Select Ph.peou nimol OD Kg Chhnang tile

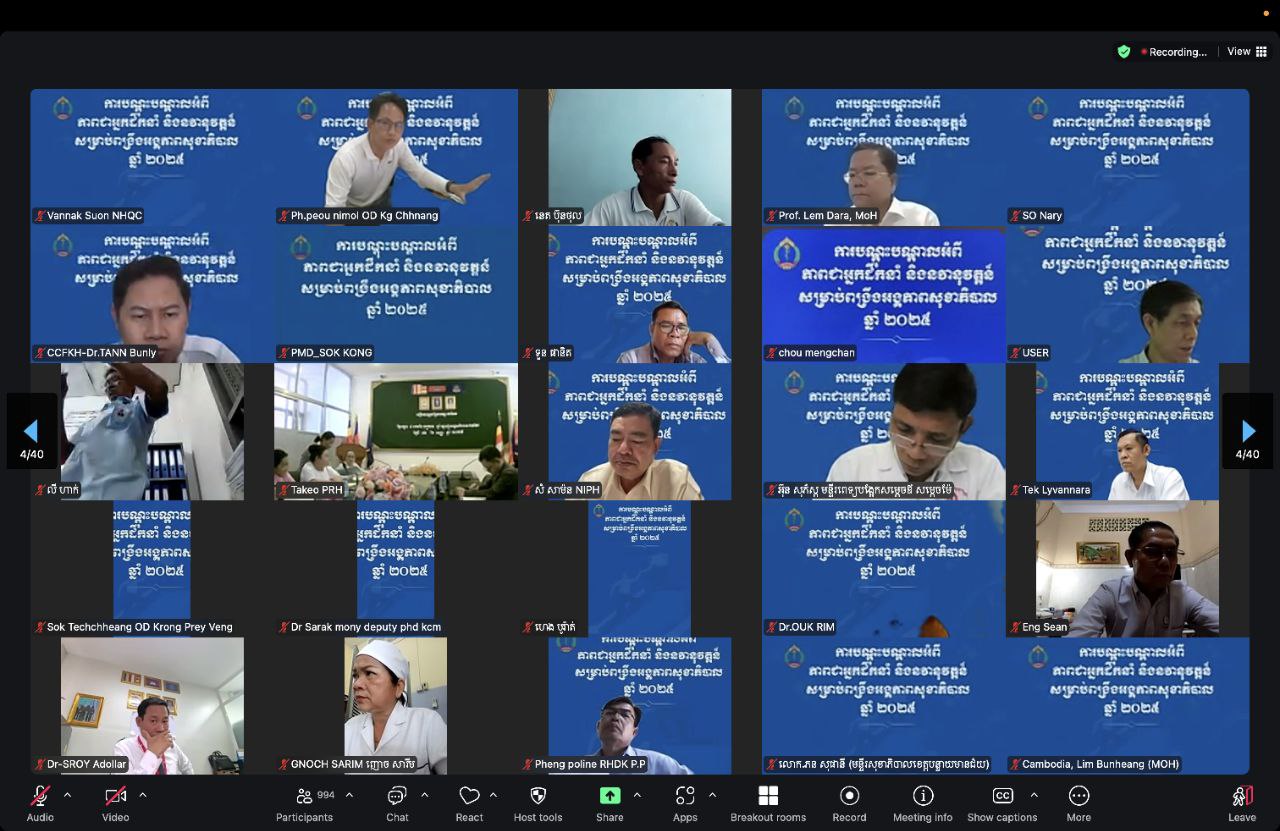(x=396, y=157)
